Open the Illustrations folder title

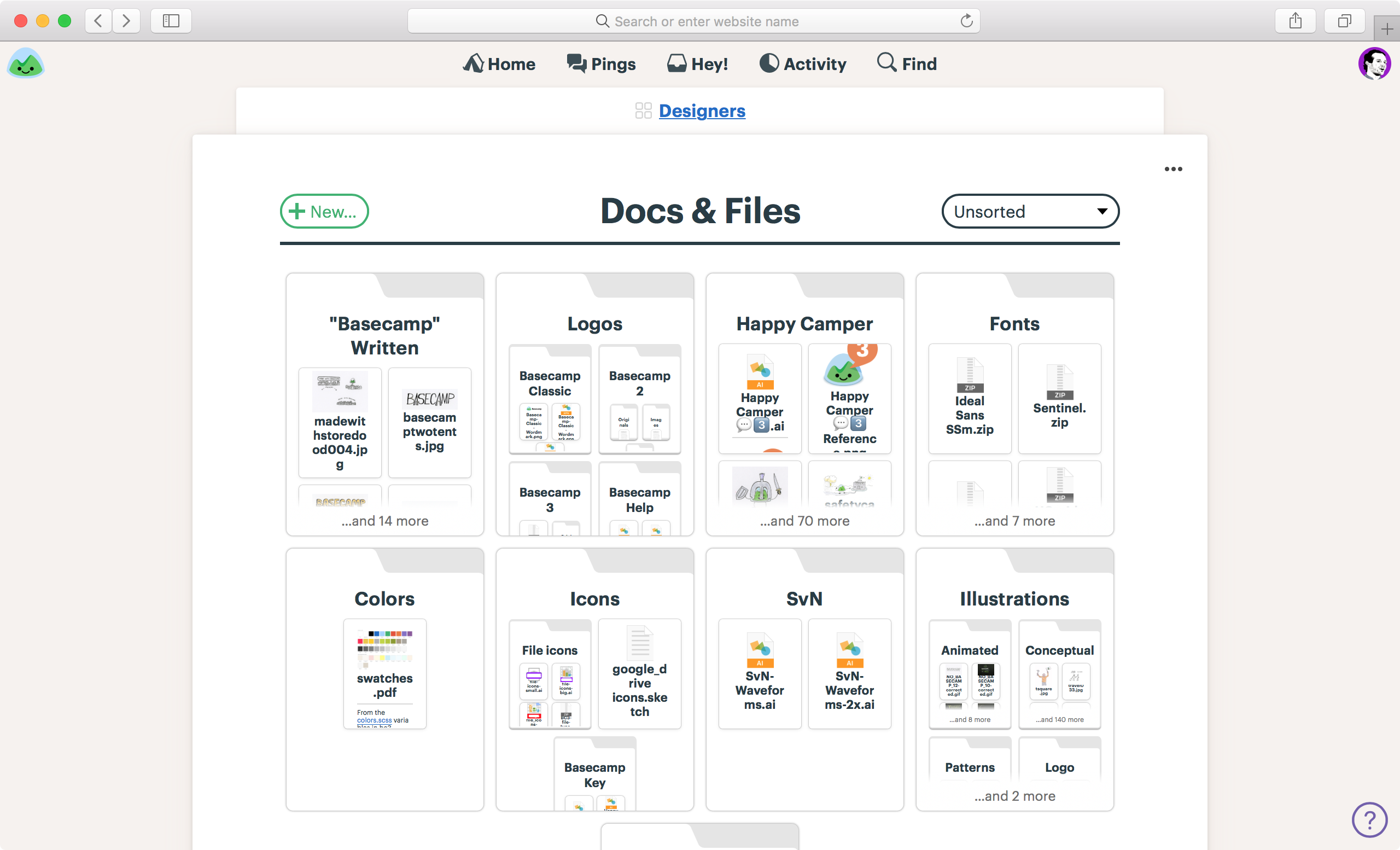click(1015, 598)
